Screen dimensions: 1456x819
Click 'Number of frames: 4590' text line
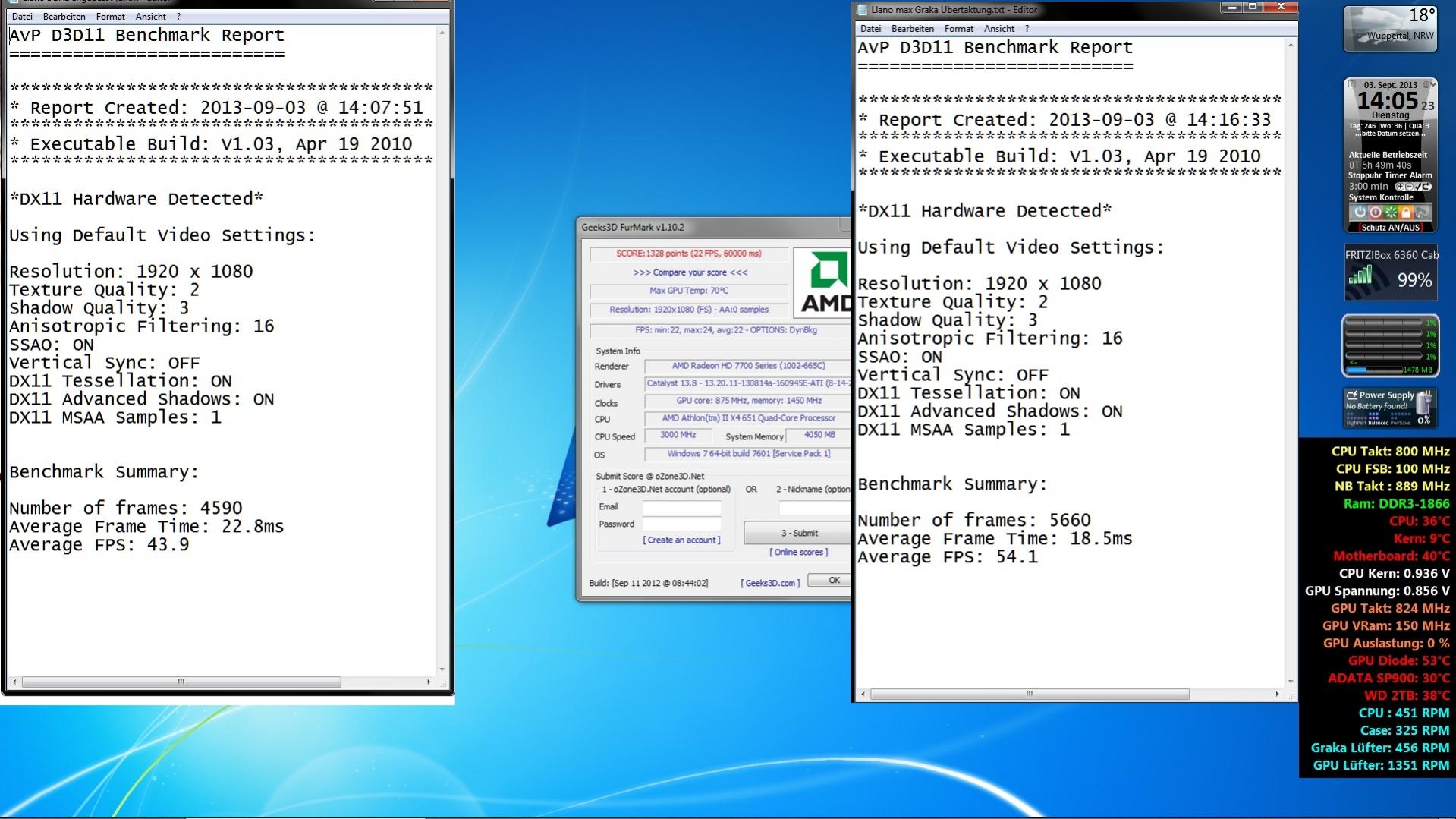tap(126, 509)
